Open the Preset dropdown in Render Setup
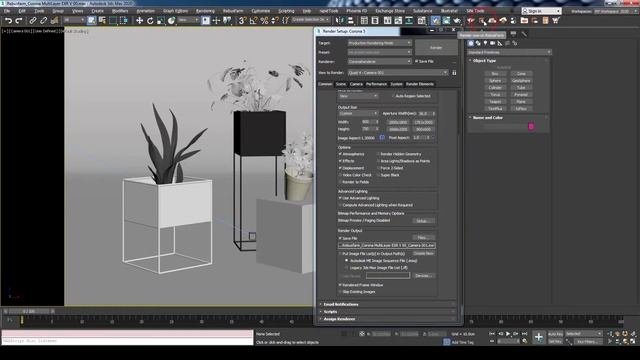The height and width of the screenshot is (360, 640). pyautogui.click(x=379, y=52)
